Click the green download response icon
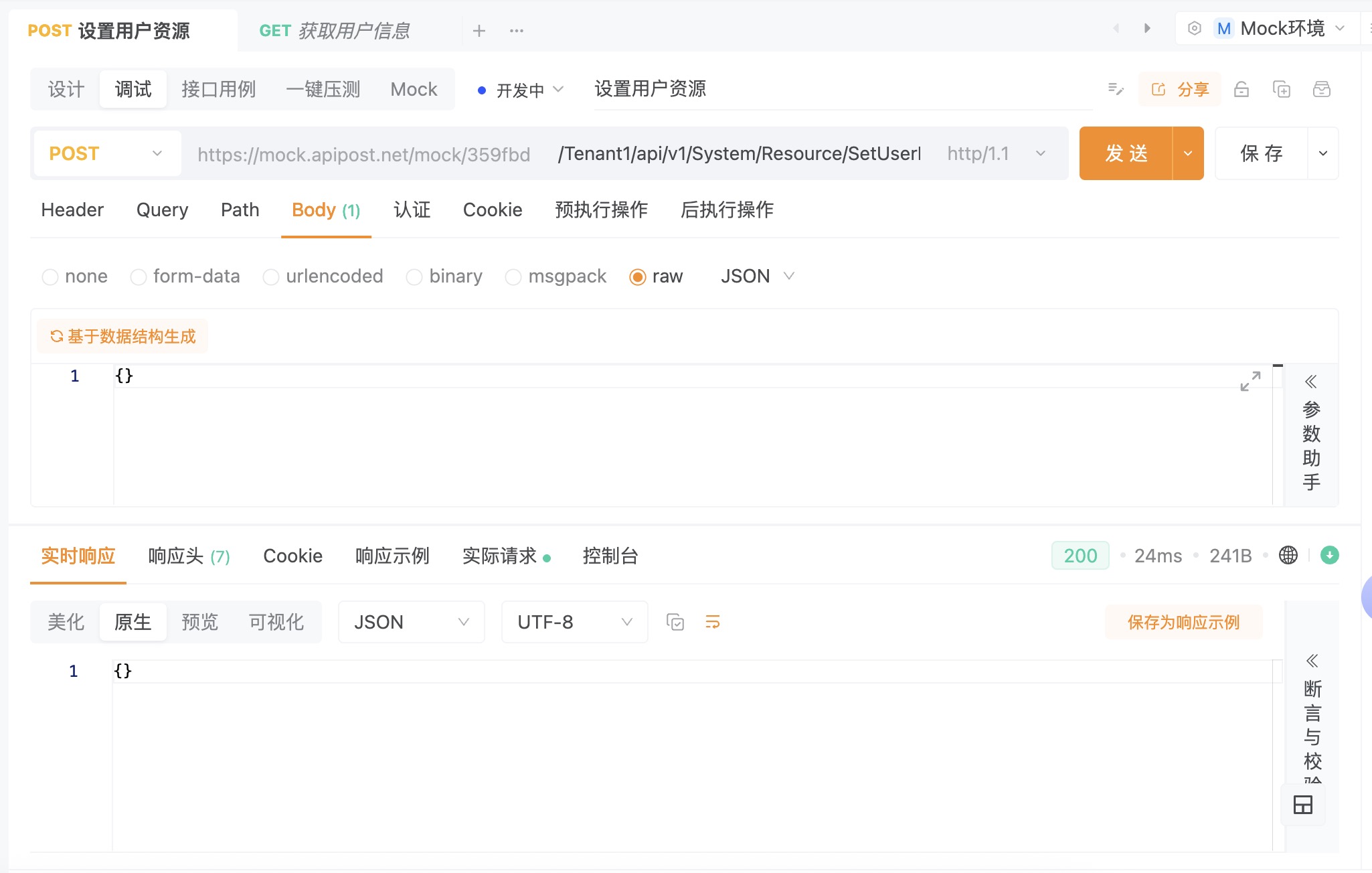The height and width of the screenshot is (873, 1372). click(x=1330, y=555)
